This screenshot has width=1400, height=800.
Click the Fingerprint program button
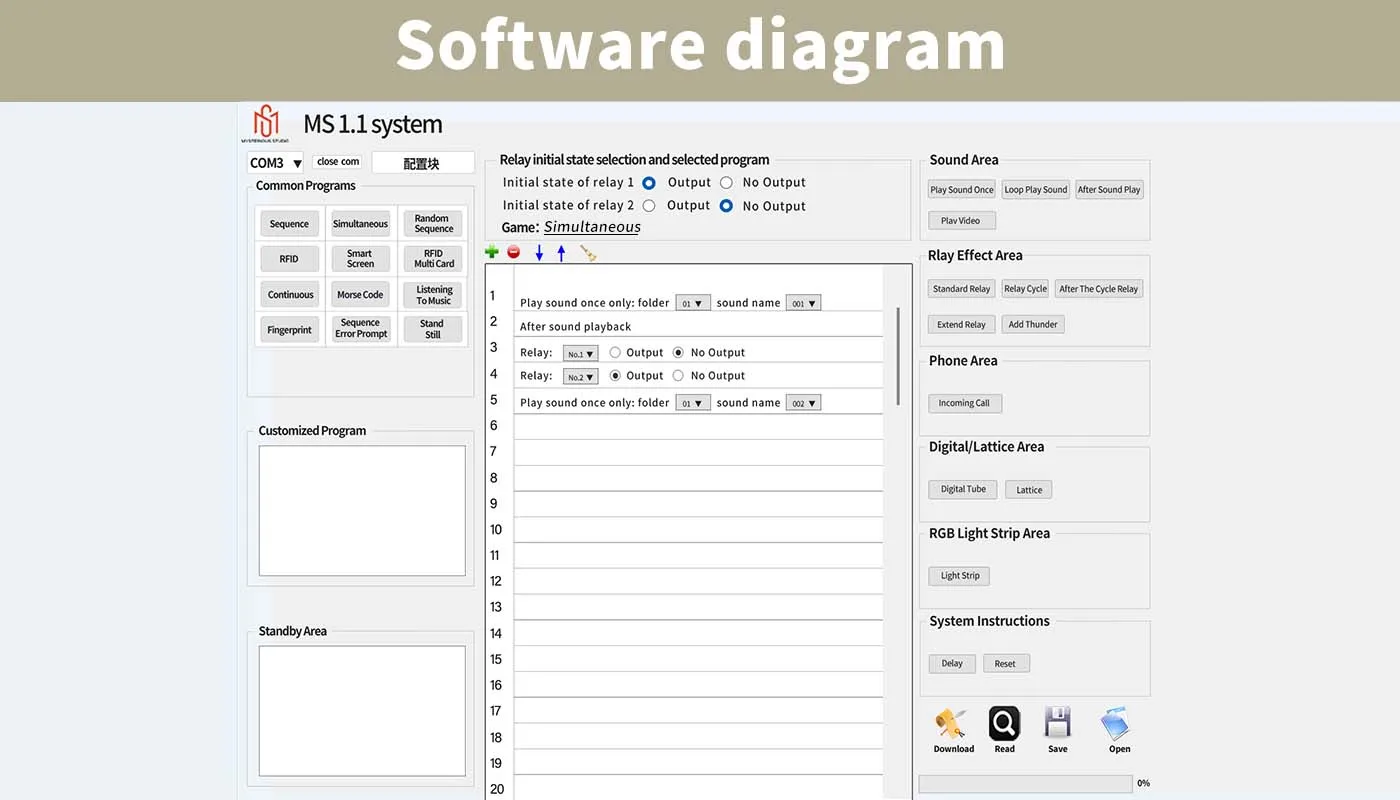pos(289,330)
